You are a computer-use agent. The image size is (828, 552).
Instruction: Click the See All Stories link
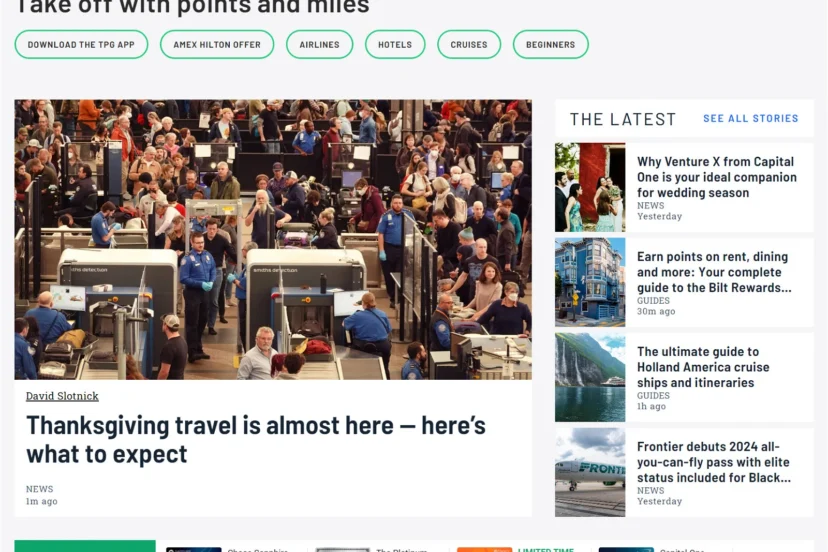(x=750, y=118)
